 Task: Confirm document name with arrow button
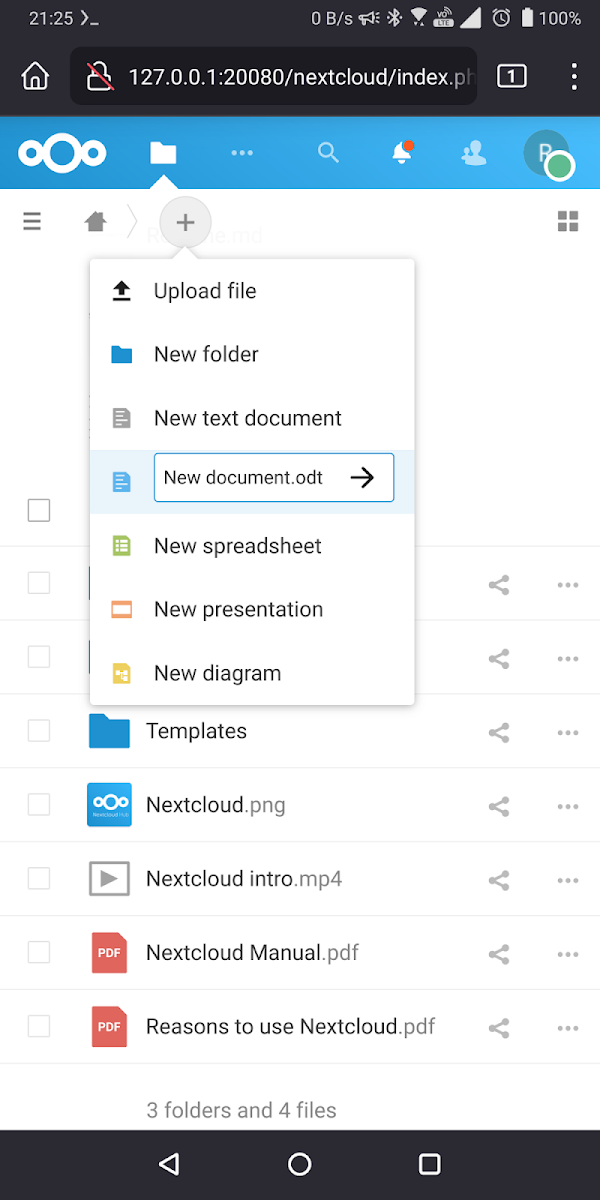click(363, 478)
